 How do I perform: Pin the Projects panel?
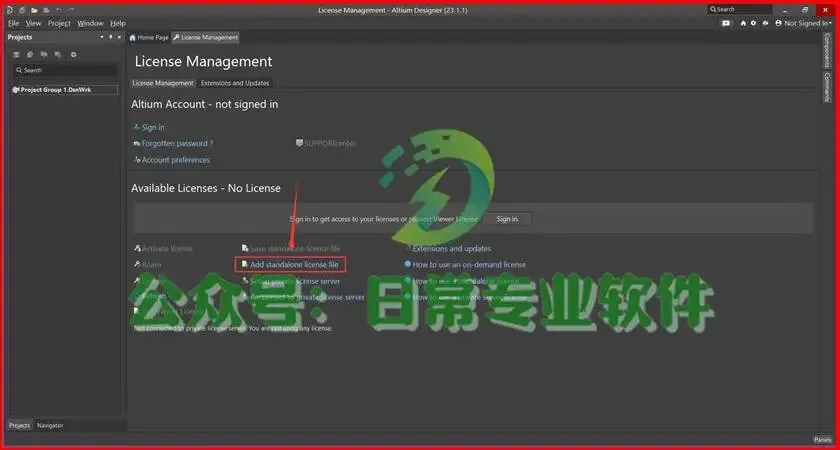(111, 38)
